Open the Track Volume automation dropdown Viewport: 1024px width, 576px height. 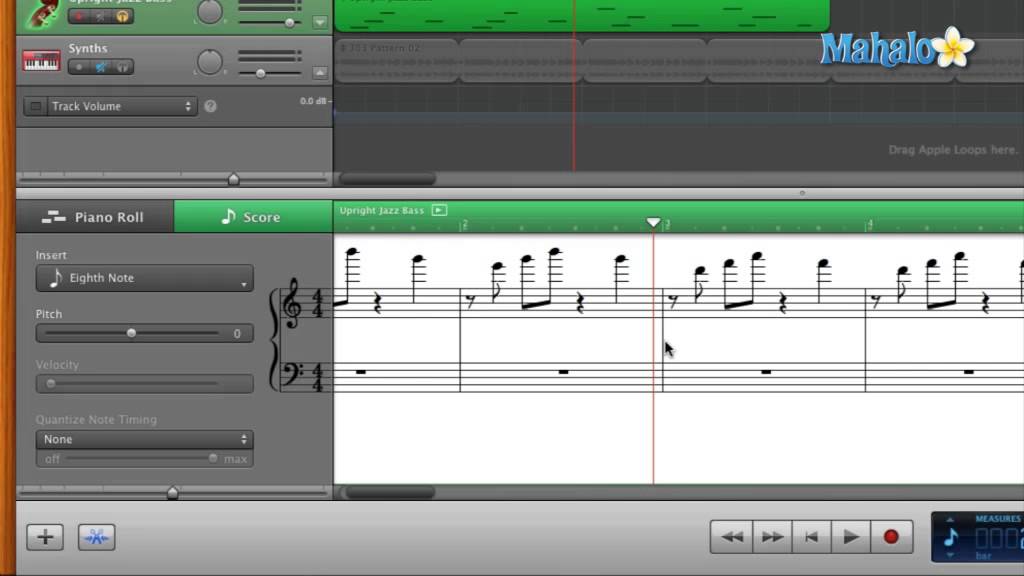[x=121, y=106]
